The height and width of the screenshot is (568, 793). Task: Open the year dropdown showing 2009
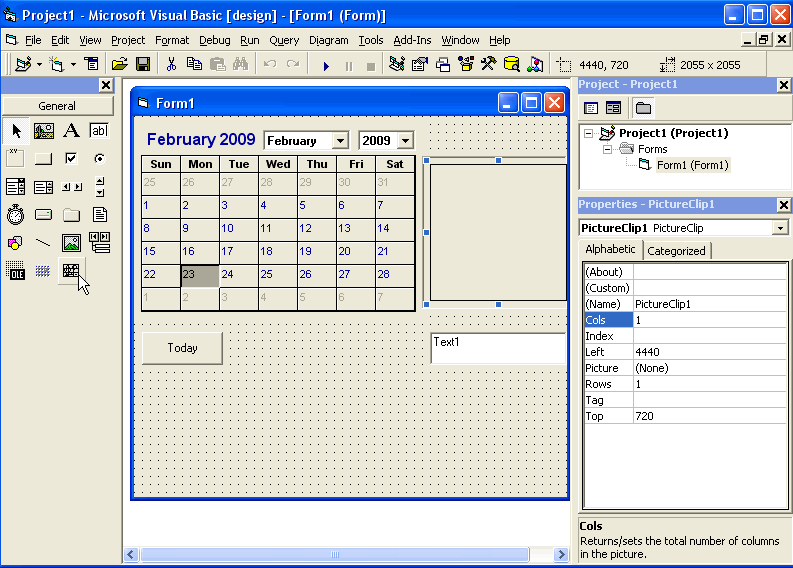pyautogui.click(x=406, y=141)
